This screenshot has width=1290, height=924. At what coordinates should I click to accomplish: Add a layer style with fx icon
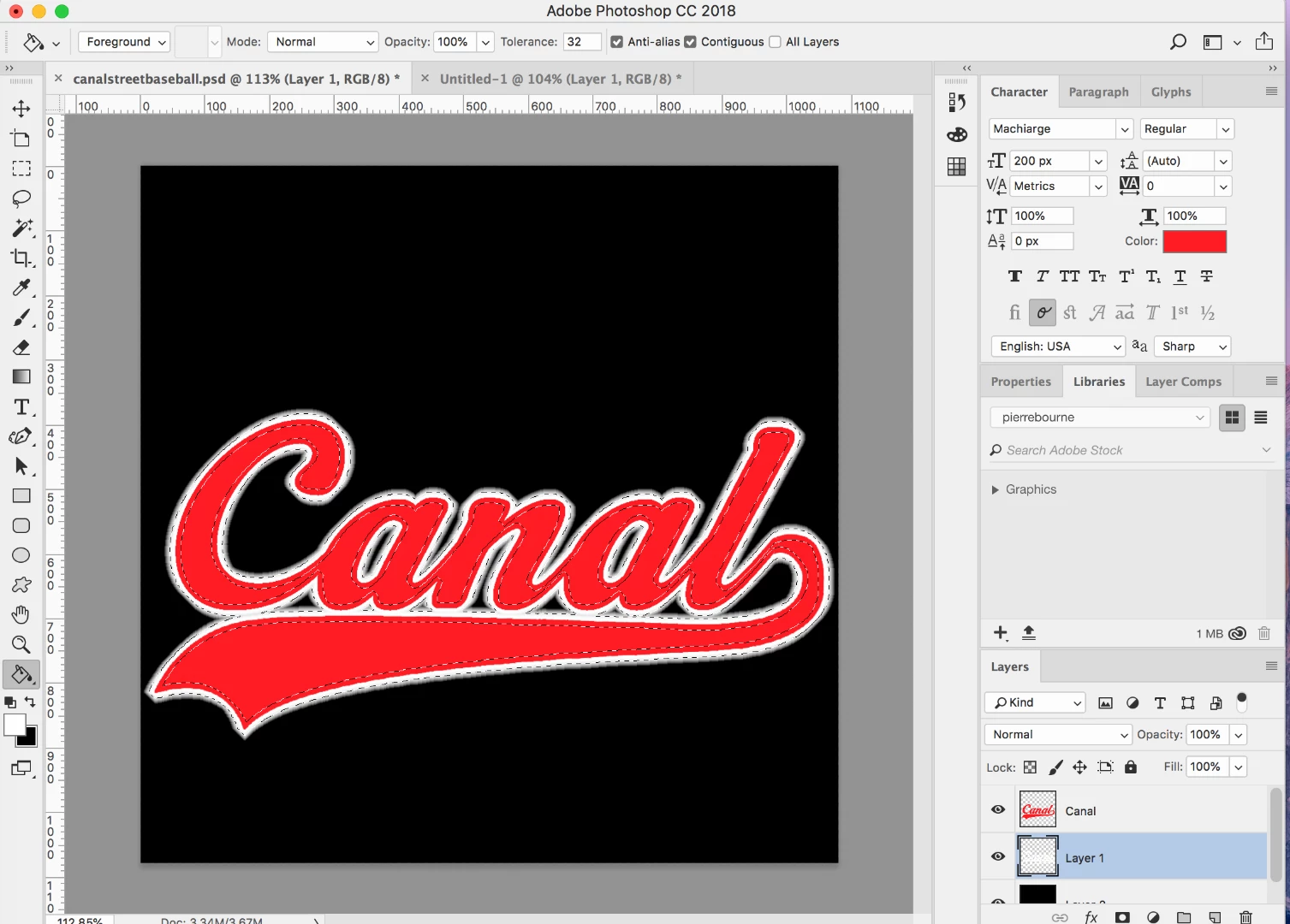[1091, 917]
